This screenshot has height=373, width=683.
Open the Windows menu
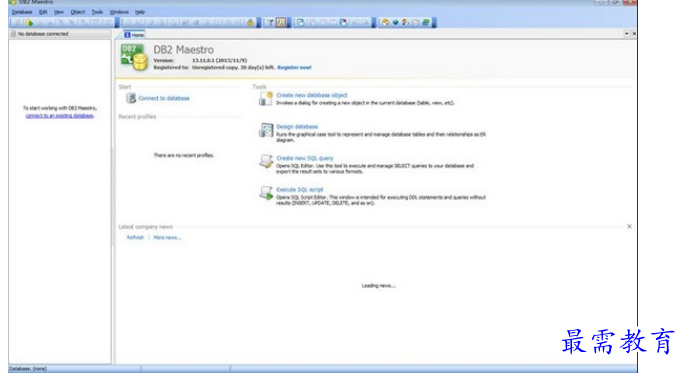click(x=119, y=12)
